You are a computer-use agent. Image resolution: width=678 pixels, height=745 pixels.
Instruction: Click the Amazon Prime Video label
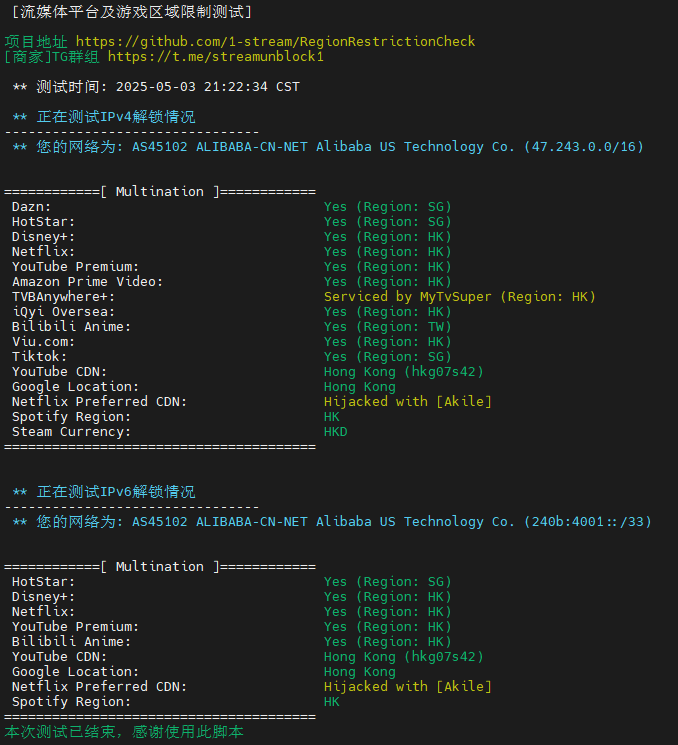(x=88, y=282)
